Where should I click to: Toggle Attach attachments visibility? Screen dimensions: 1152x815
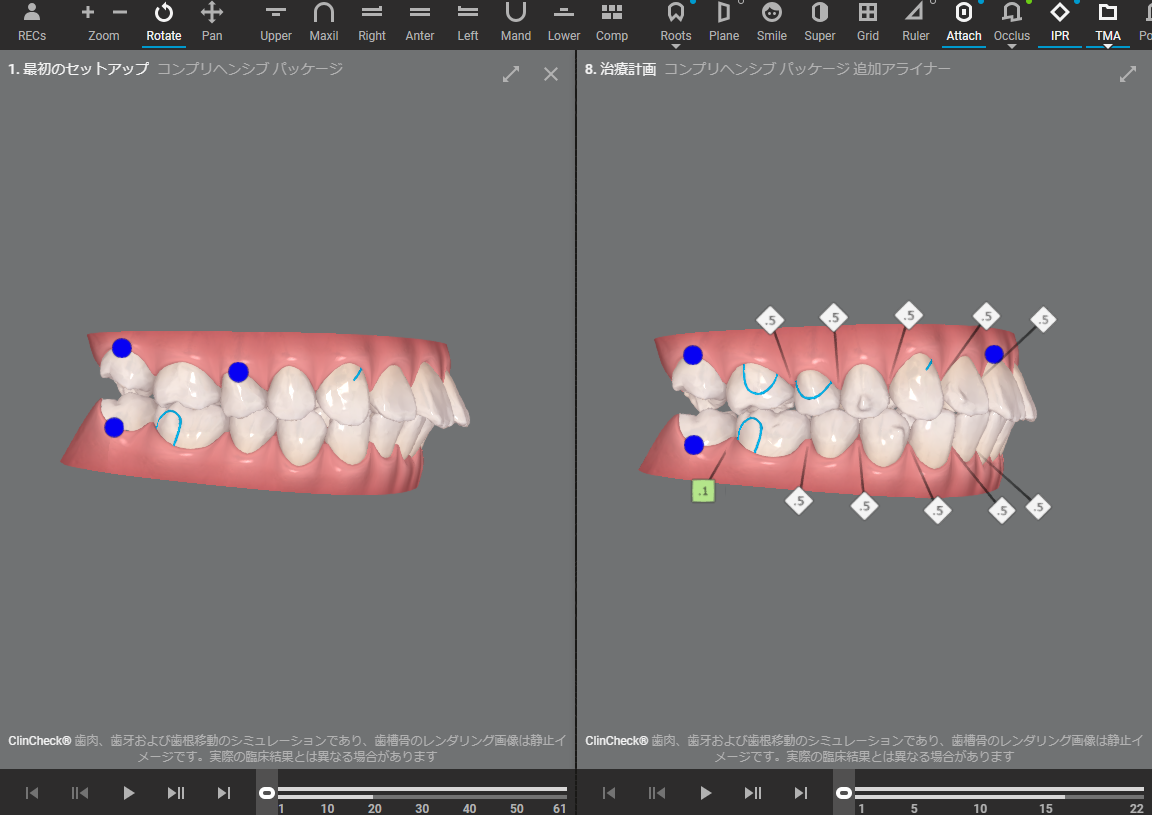[964, 22]
